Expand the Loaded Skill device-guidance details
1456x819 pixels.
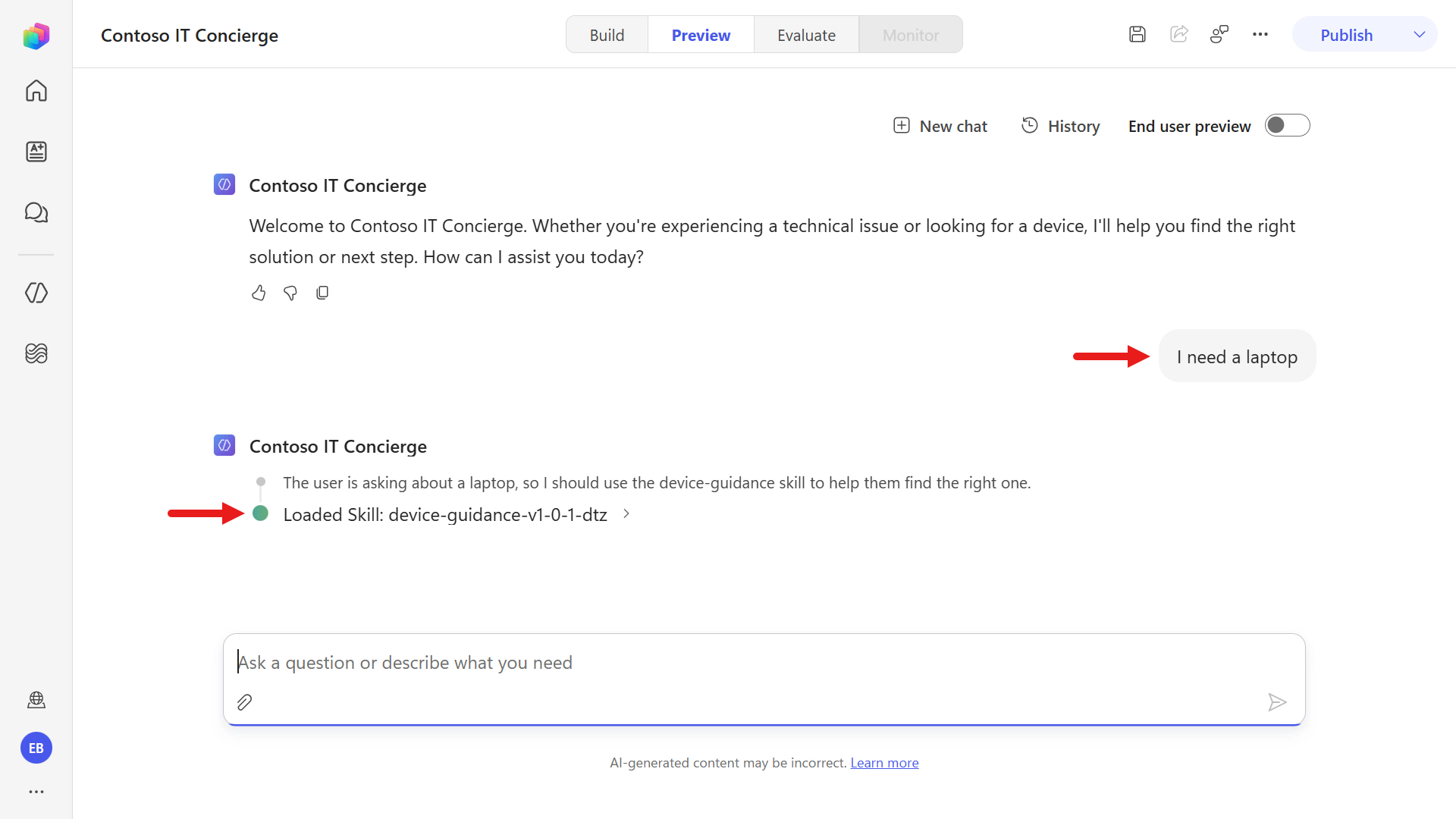click(x=626, y=514)
